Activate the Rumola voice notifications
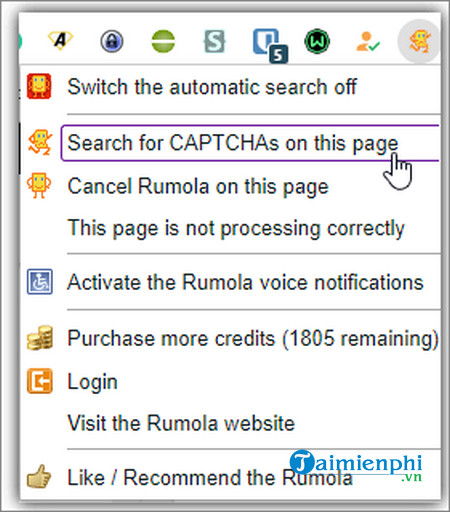Screen dimensions: 450x512 tap(245, 282)
